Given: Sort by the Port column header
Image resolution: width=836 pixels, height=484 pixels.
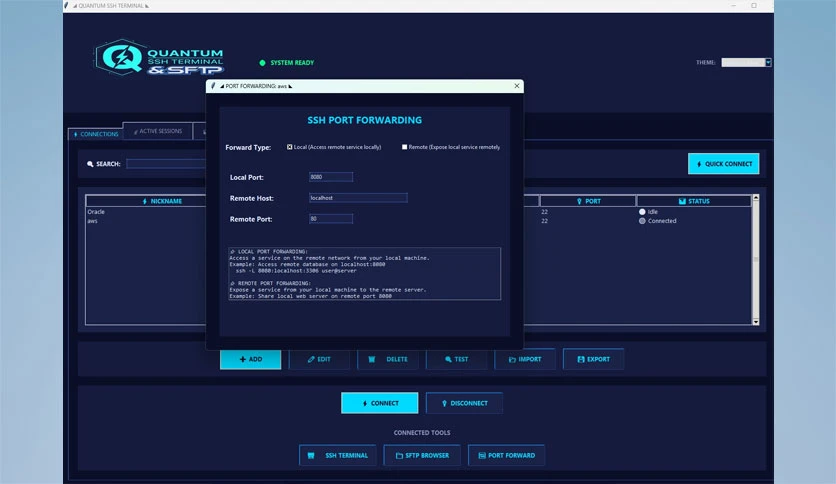Looking at the screenshot, I should 588,201.
